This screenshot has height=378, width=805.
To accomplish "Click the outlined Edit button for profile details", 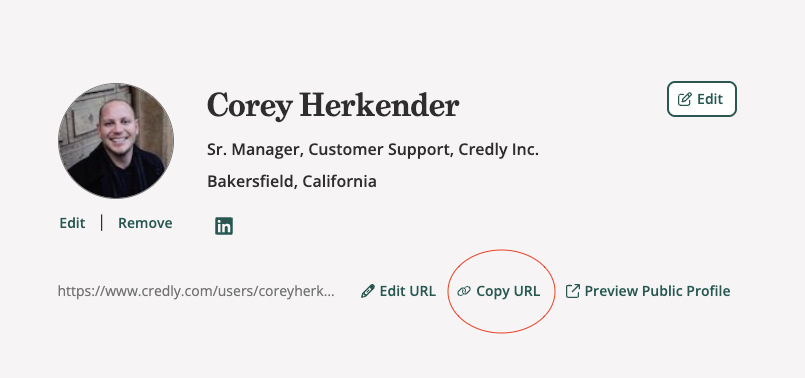I will tap(702, 99).
